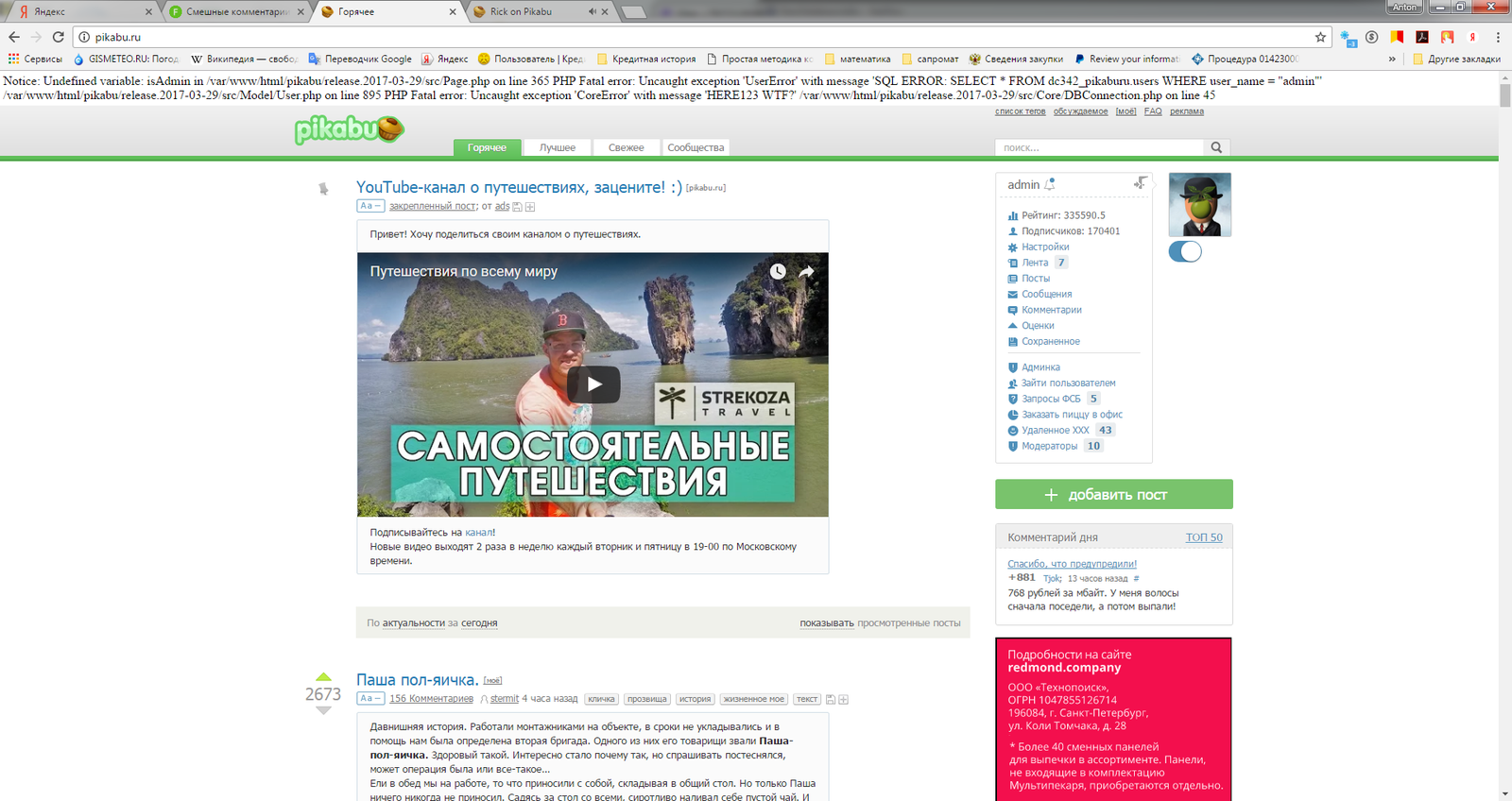Toggle the blue switch under the avatar
Viewport: 1512px width, 801px height.
tap(1185, 251)
